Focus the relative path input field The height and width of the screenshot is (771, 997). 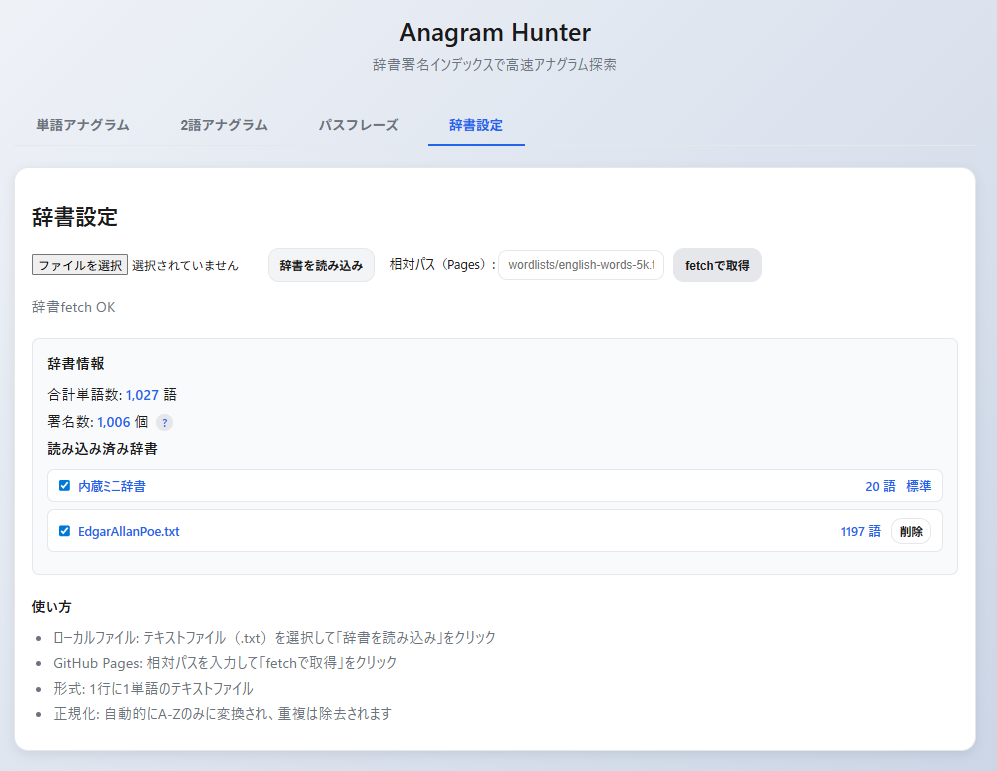click(x=580, y=265)
